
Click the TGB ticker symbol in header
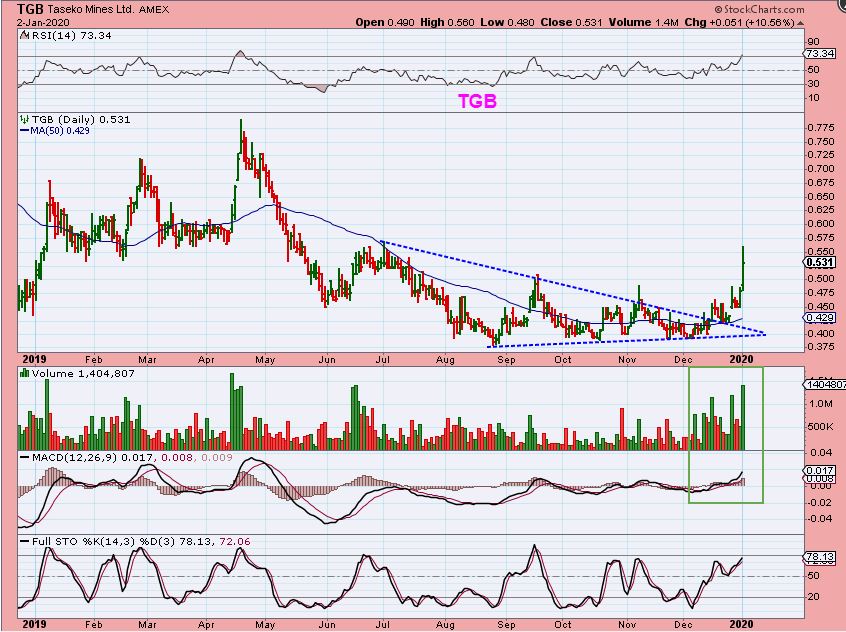[30, 9]
